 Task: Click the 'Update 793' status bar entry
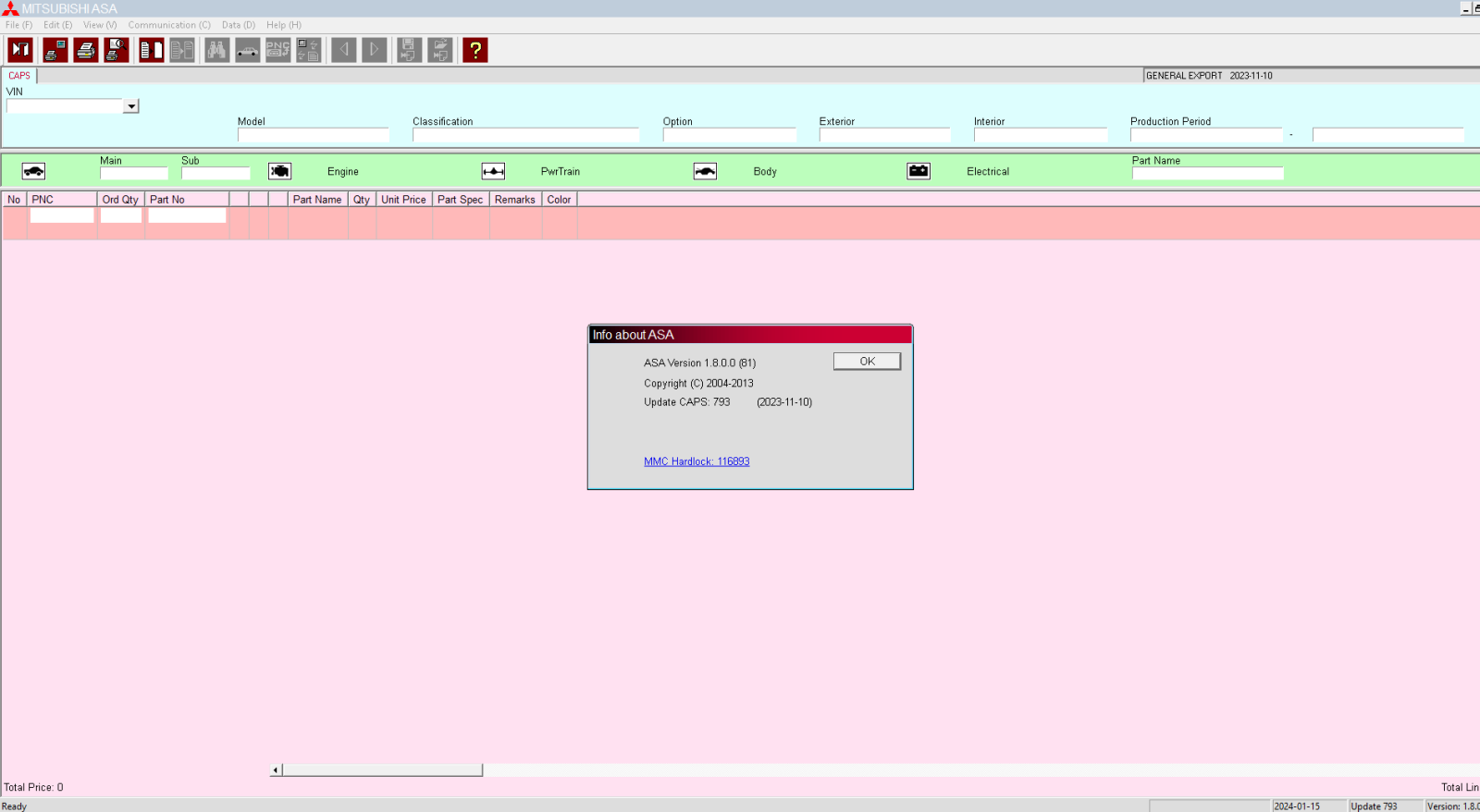(1375, 806)
